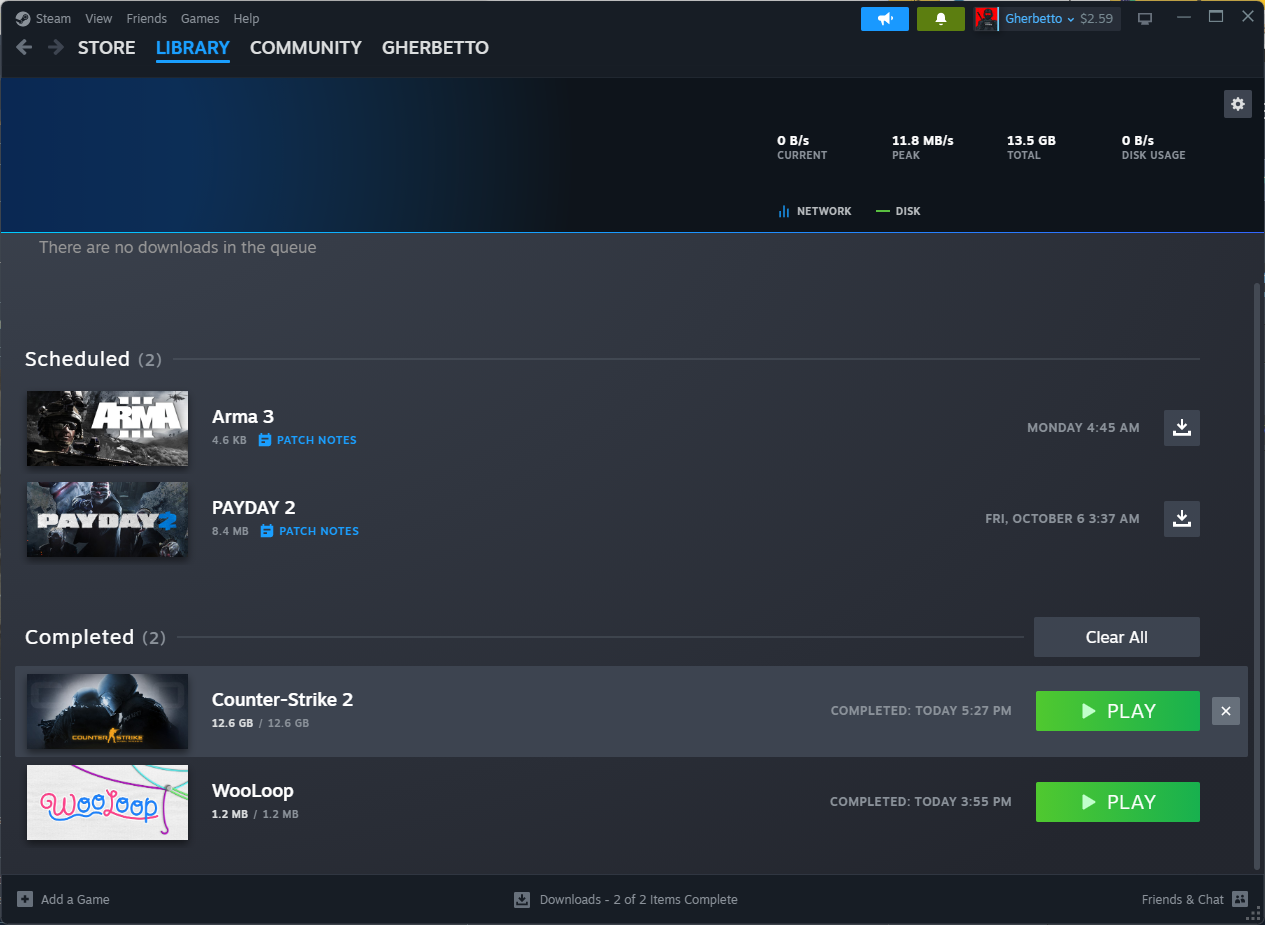
Task: Clear all completed downloads
Action: pos(1117,637)
